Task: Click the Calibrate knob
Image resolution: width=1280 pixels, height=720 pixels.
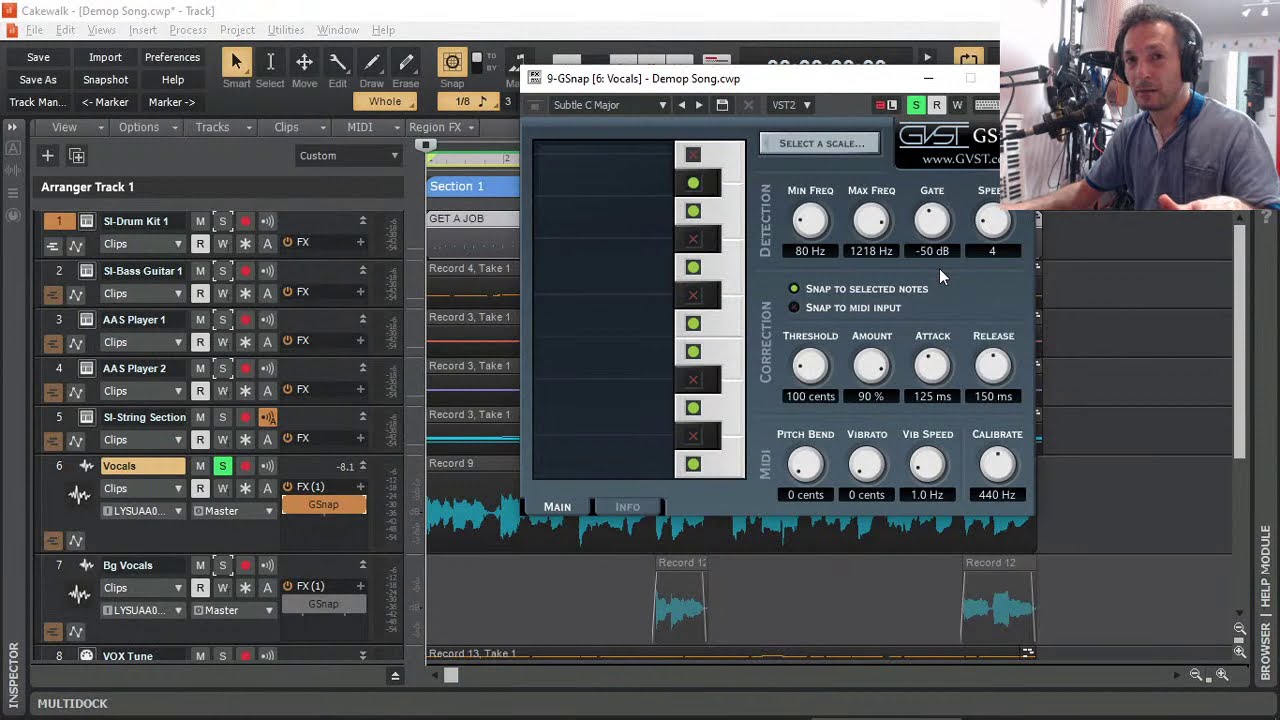Action: pos(997,465)
